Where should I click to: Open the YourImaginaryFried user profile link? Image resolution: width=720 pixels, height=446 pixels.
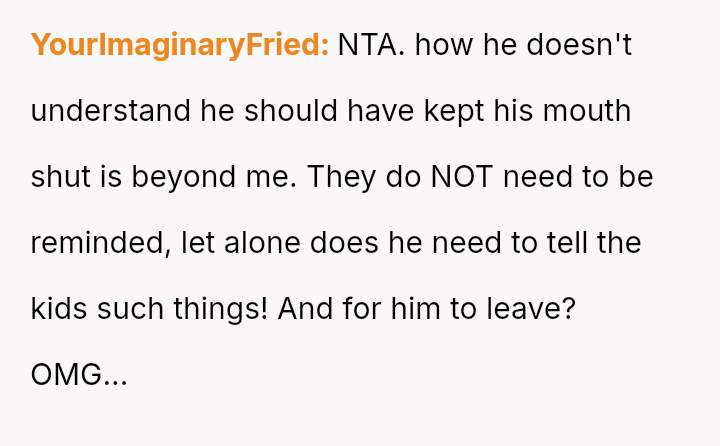point(180,45)
